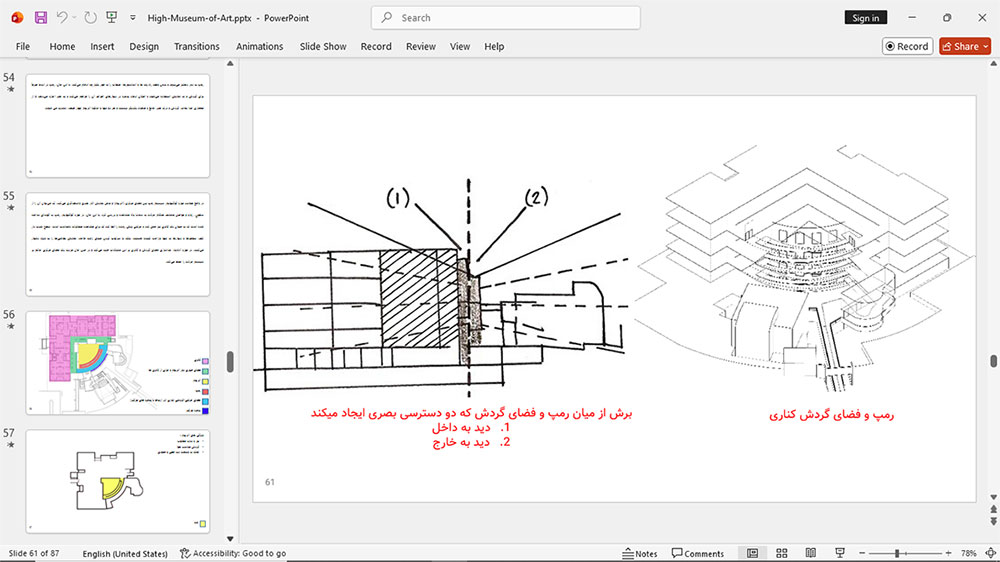
Task: Open the Animations ribbon tab
Action: click(x=260, y=47)
